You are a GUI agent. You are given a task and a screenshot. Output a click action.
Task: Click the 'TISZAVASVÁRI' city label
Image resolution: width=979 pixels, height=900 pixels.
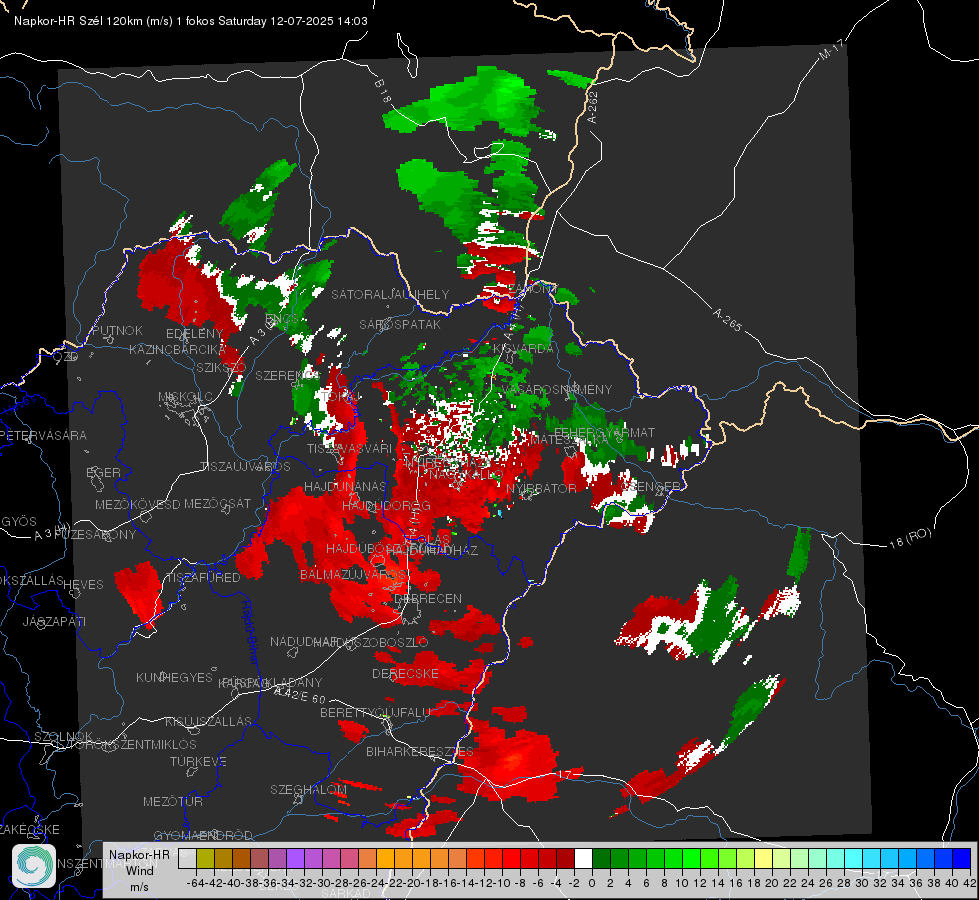coord(349,448)
